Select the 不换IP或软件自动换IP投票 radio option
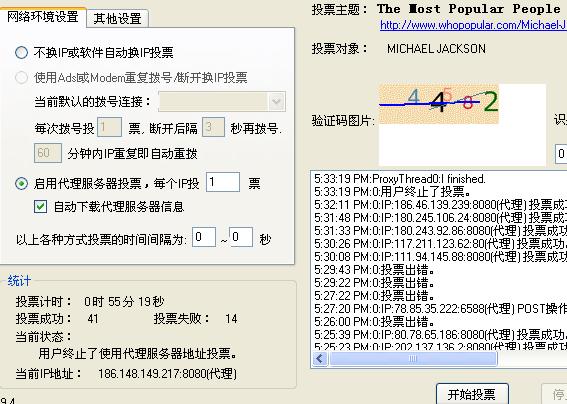Viewport: 567px width, 404px height. [x=21, y=53]
